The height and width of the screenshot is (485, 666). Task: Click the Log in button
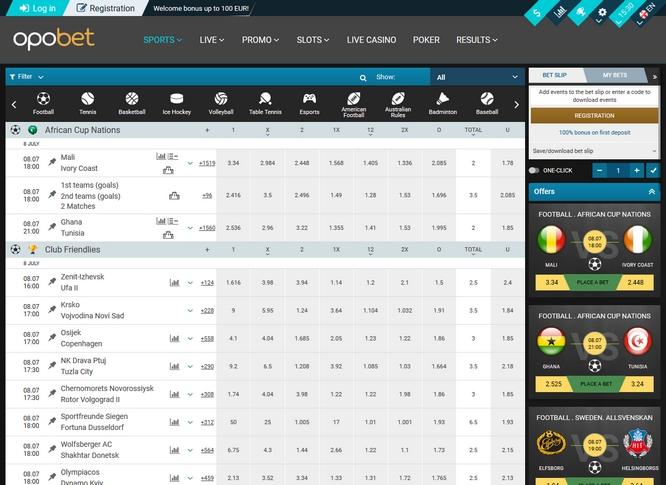coord(37,8)
